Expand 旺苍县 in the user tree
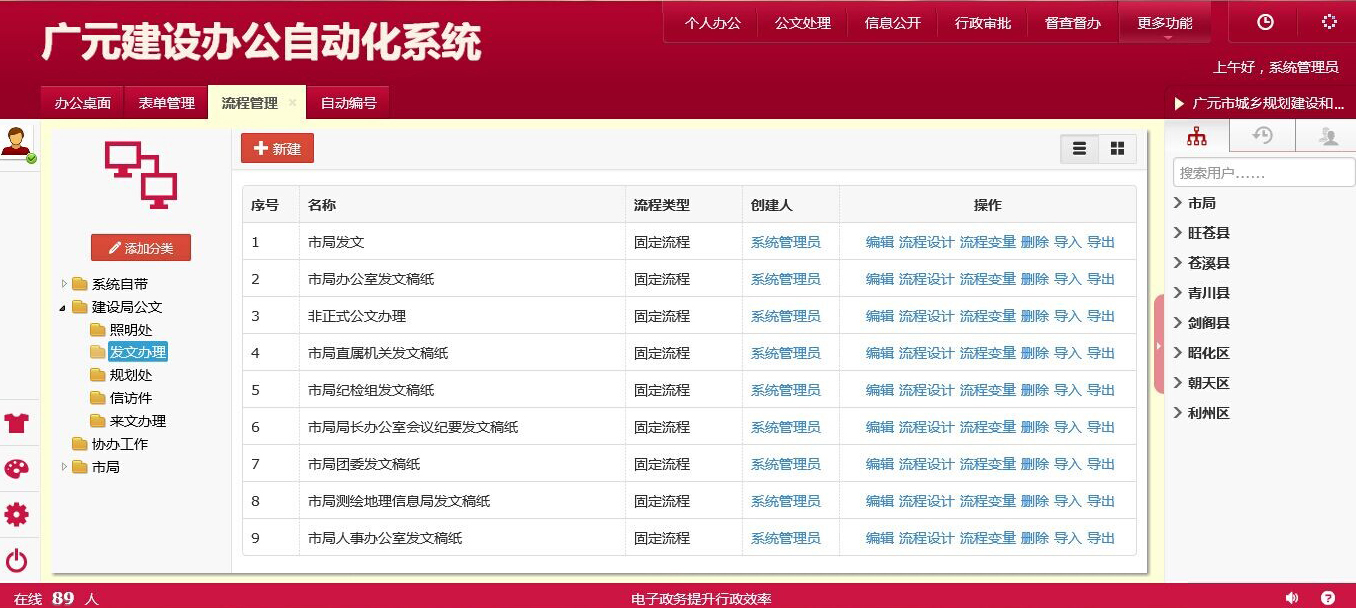The image size is (1356, 608). tap(1178, 233)
